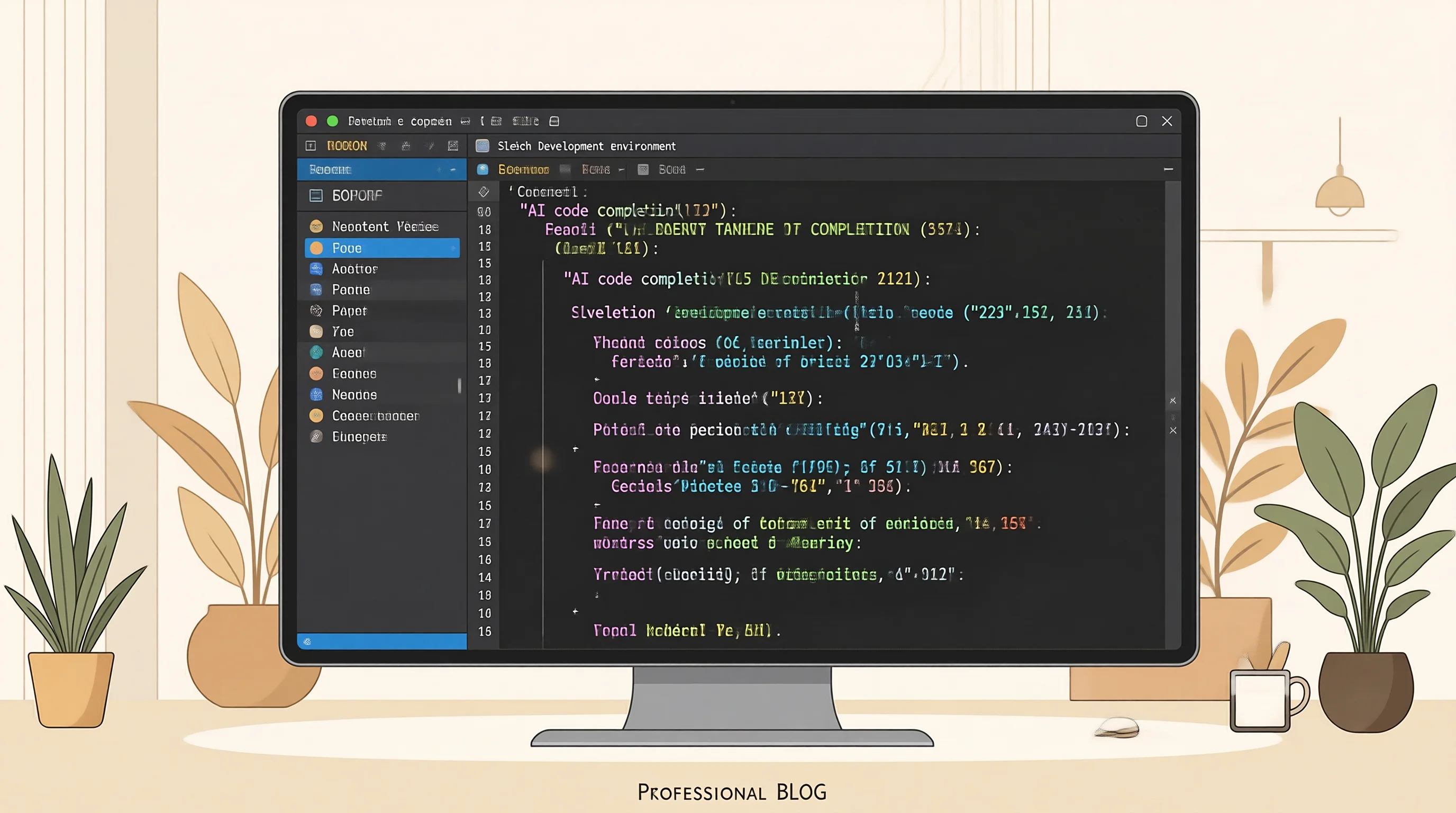Click the small icon in the bottom blue status bar
This screenshot has width=1456, height=813.
[x=307, y=641]
